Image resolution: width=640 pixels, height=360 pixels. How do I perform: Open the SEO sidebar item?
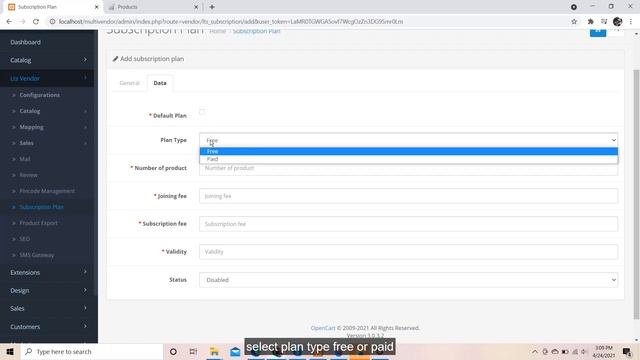point(24,239)
